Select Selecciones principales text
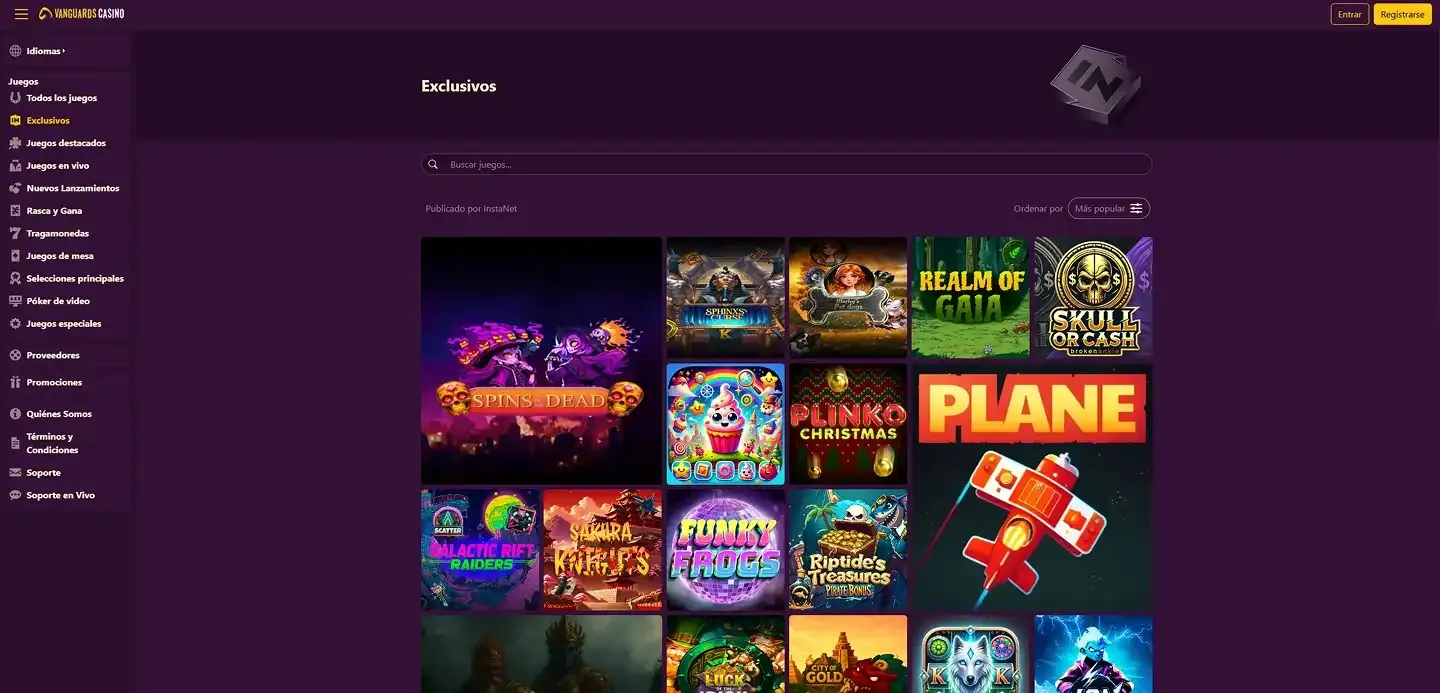Screen dimensions: 1440x693 pos(75,278)
